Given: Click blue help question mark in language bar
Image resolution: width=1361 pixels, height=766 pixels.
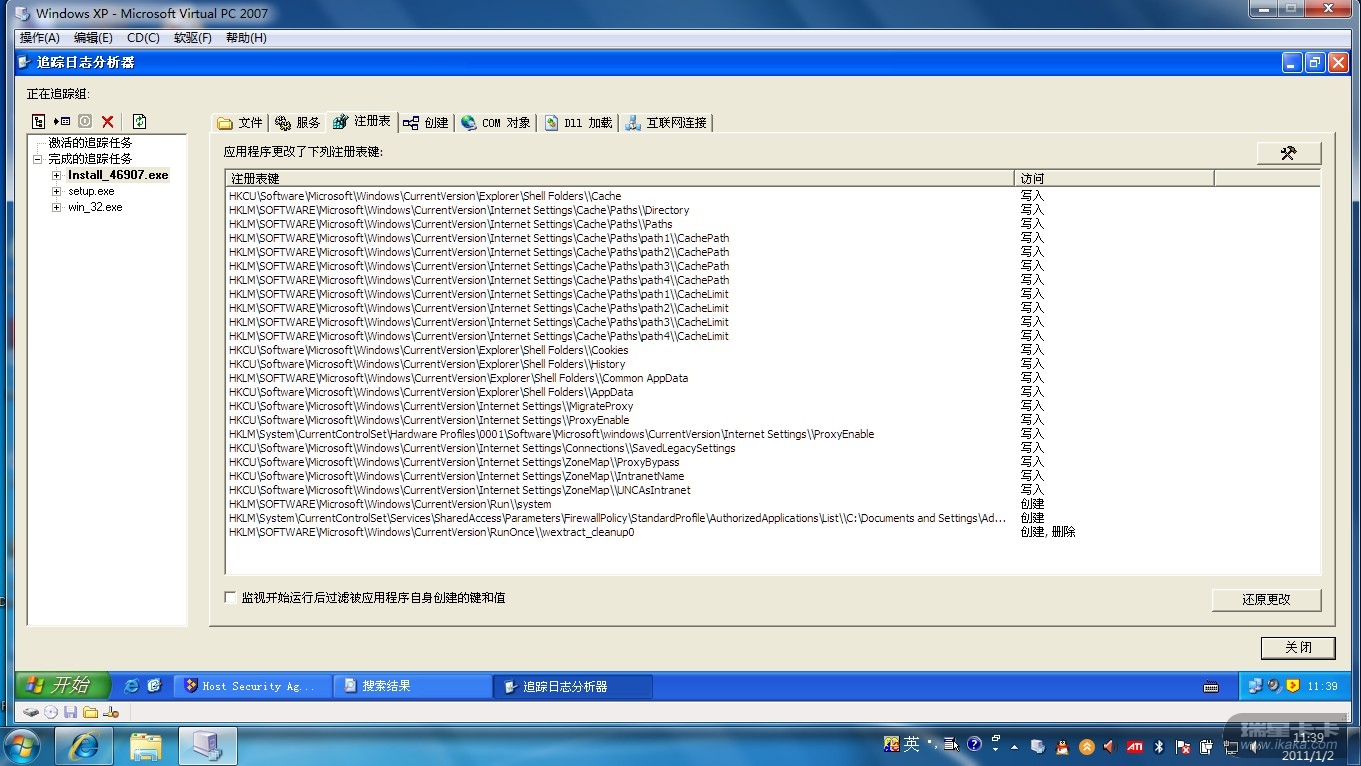Looking at the screenshot, I should pos(974,744).
